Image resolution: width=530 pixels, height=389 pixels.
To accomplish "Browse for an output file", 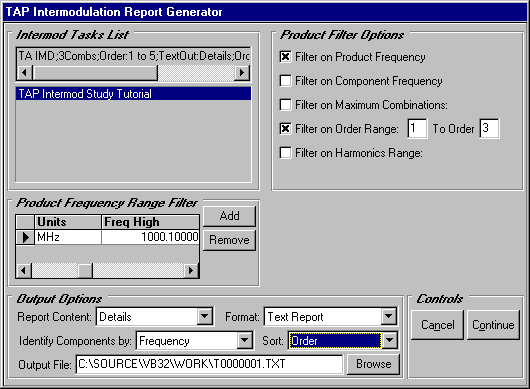I will click(374, 364).
